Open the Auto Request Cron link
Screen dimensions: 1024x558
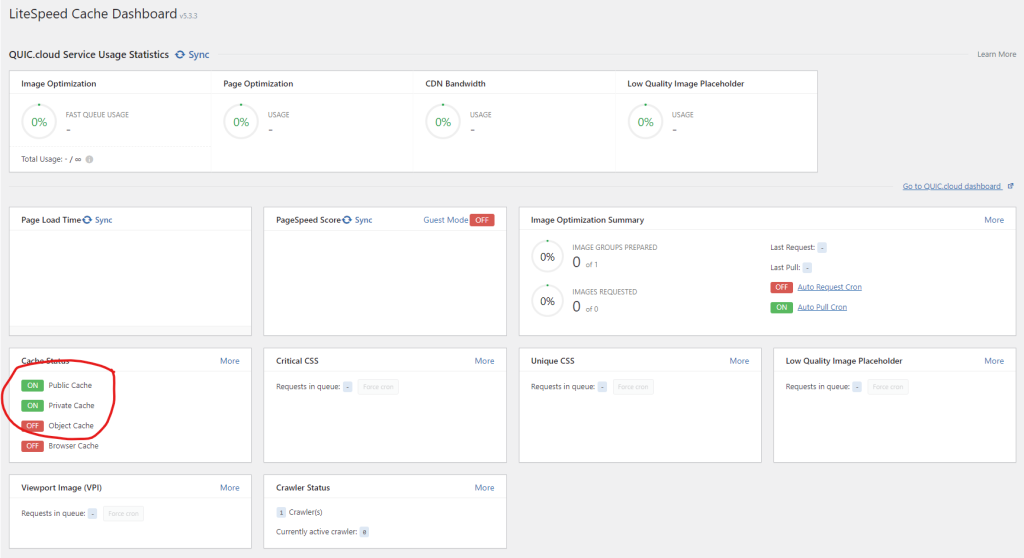[x=829, y=287]
